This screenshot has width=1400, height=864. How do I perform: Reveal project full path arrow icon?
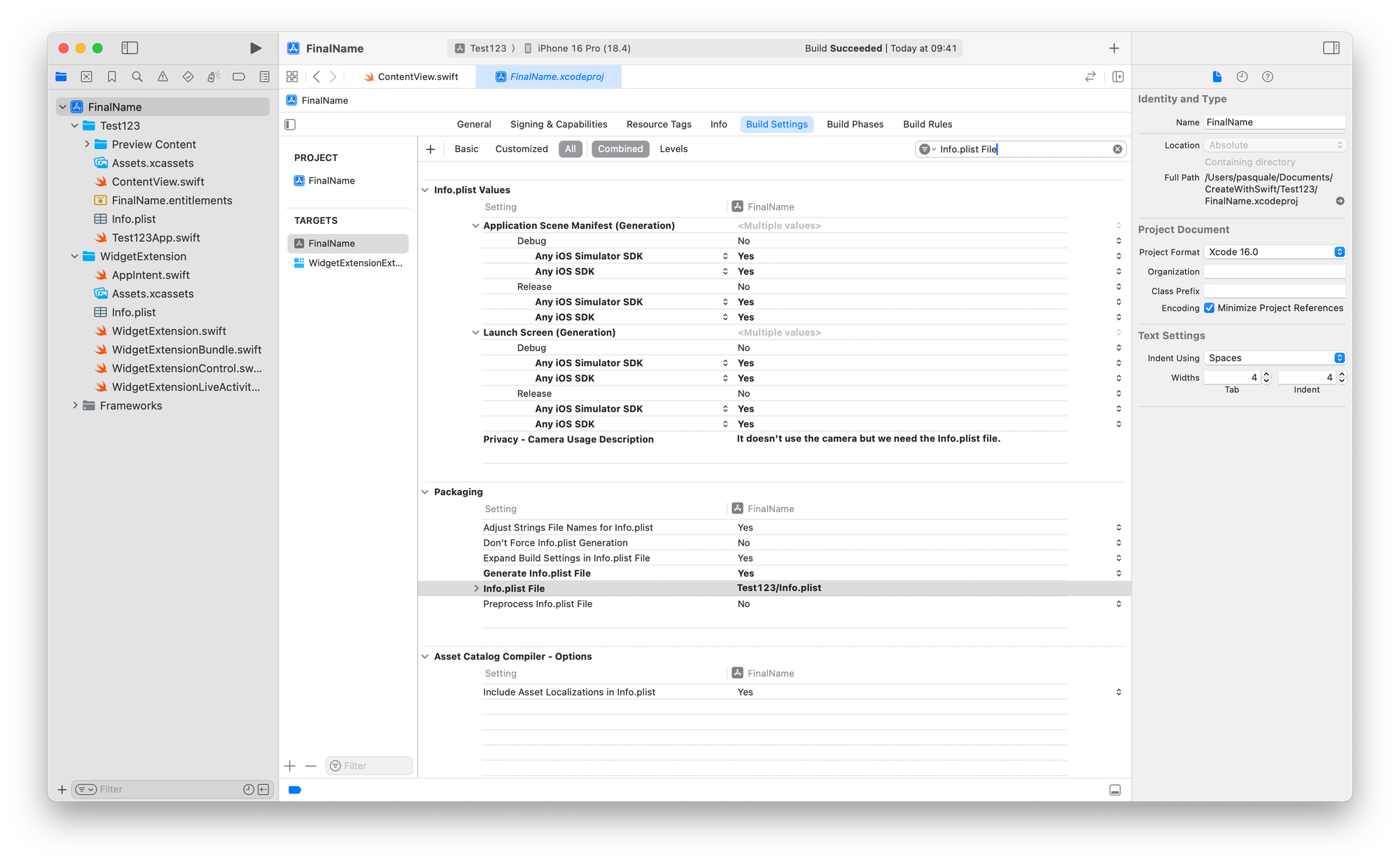point(1340,201)
